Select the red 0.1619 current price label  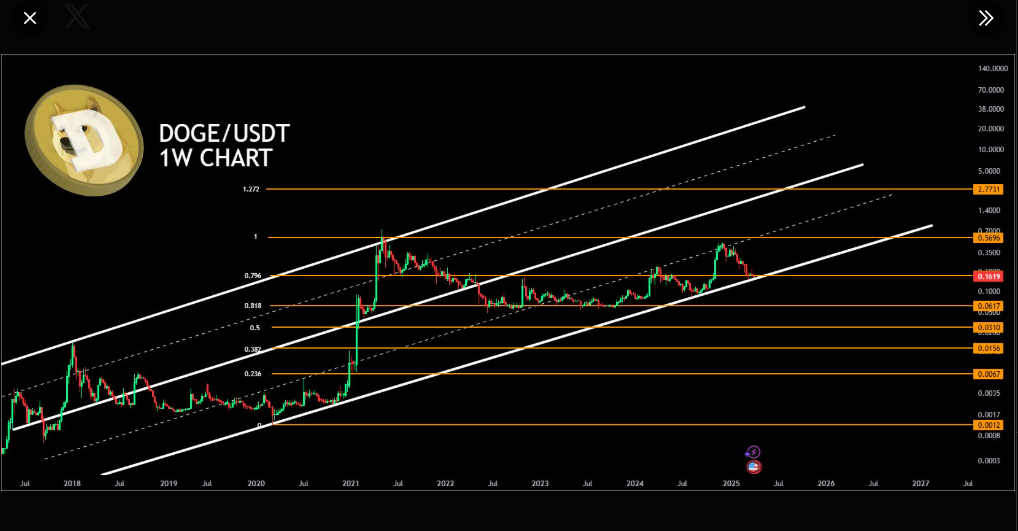point(987,274)
